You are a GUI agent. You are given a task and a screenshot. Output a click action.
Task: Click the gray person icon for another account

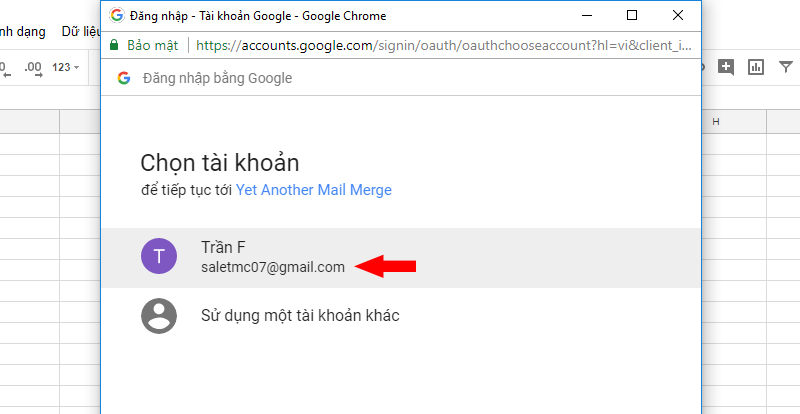point(159,316)
